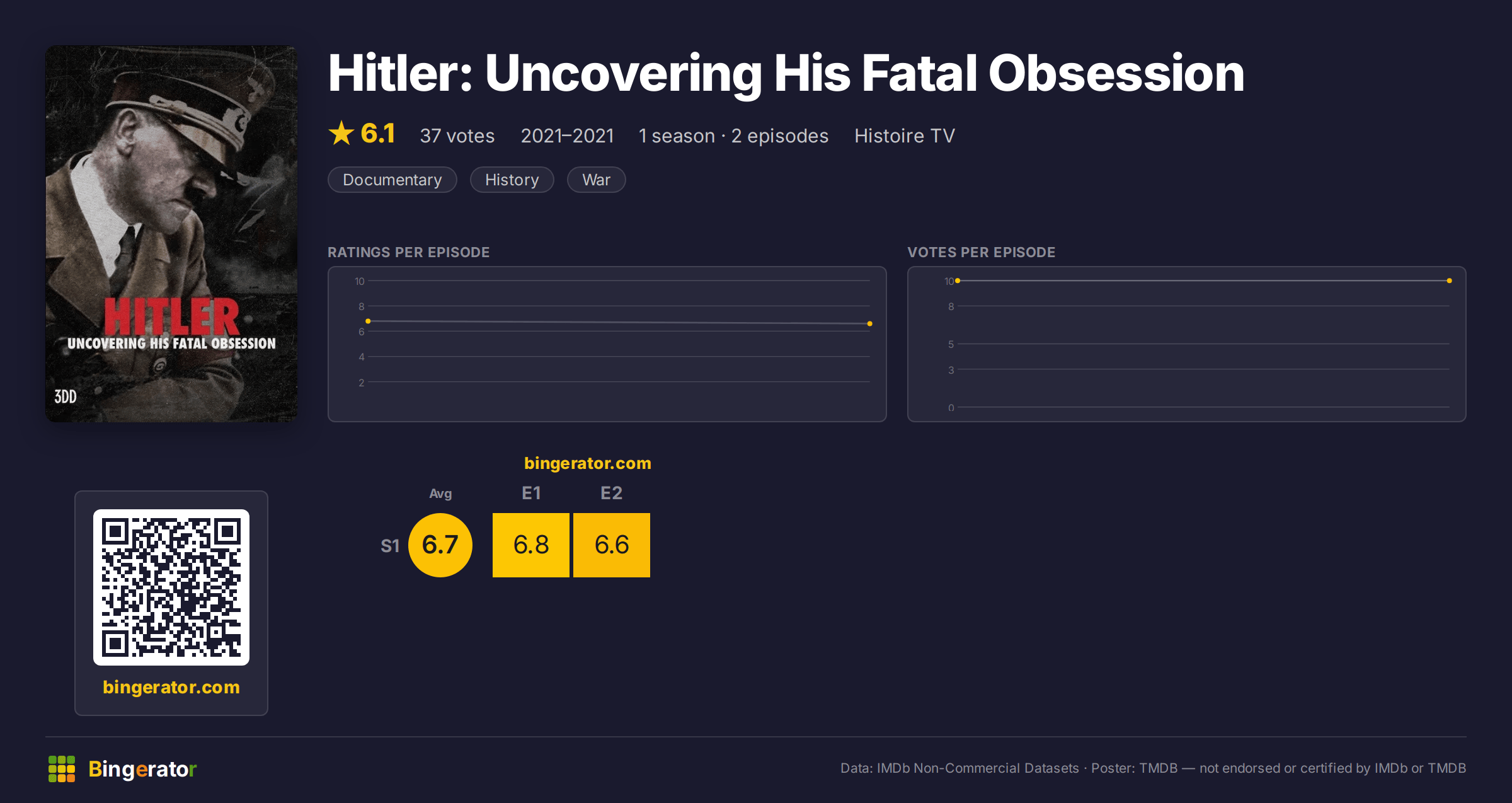The width and height of the screenshot is (1512, 803).
Task: Click the Bingerator brand name in footer
Action: pos(142,769)
